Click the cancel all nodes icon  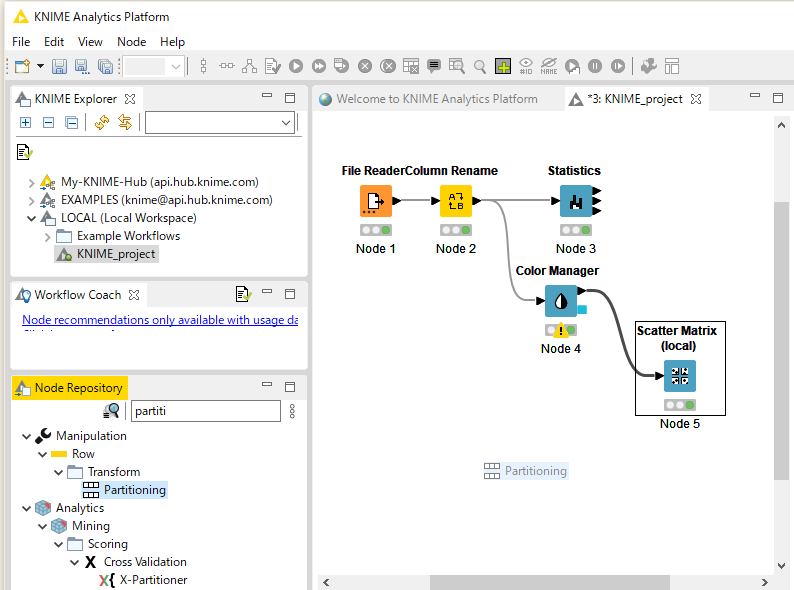click(x=388, y=66)
